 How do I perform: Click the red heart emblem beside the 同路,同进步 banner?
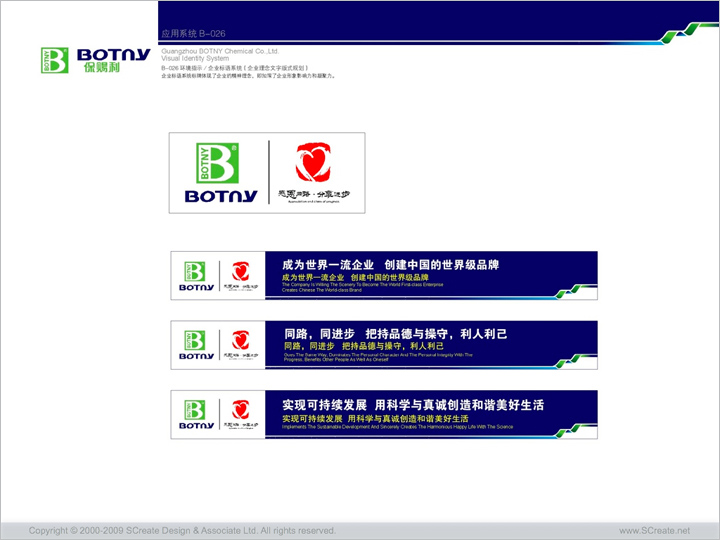click(241, 340)
